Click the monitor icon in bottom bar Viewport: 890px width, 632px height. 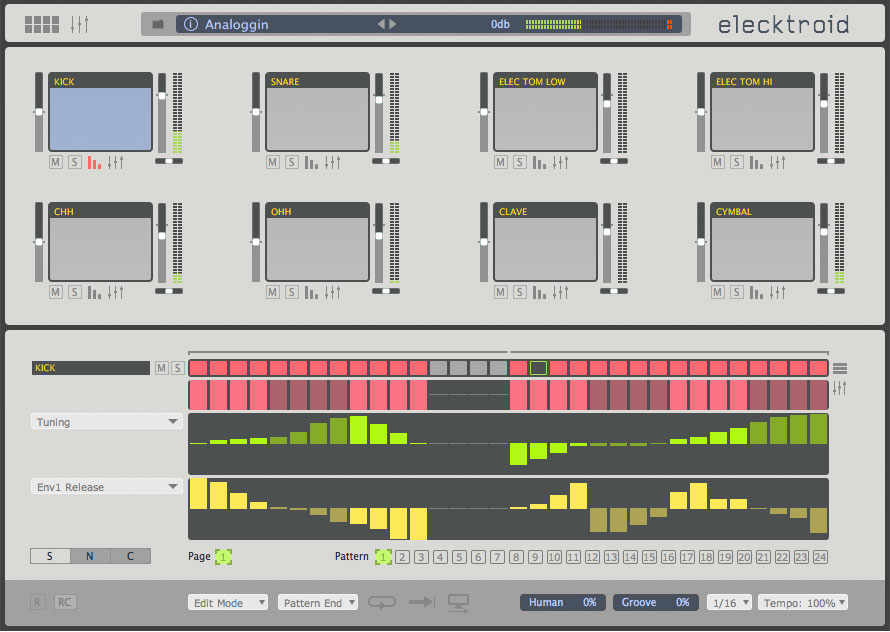(x=459, y=602)
